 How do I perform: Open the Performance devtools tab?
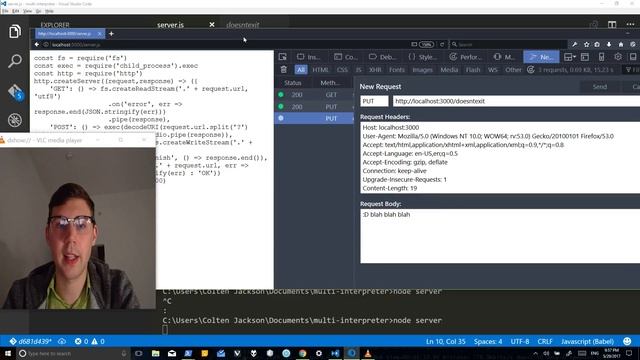pyautogui.click(x=466, y=57)
